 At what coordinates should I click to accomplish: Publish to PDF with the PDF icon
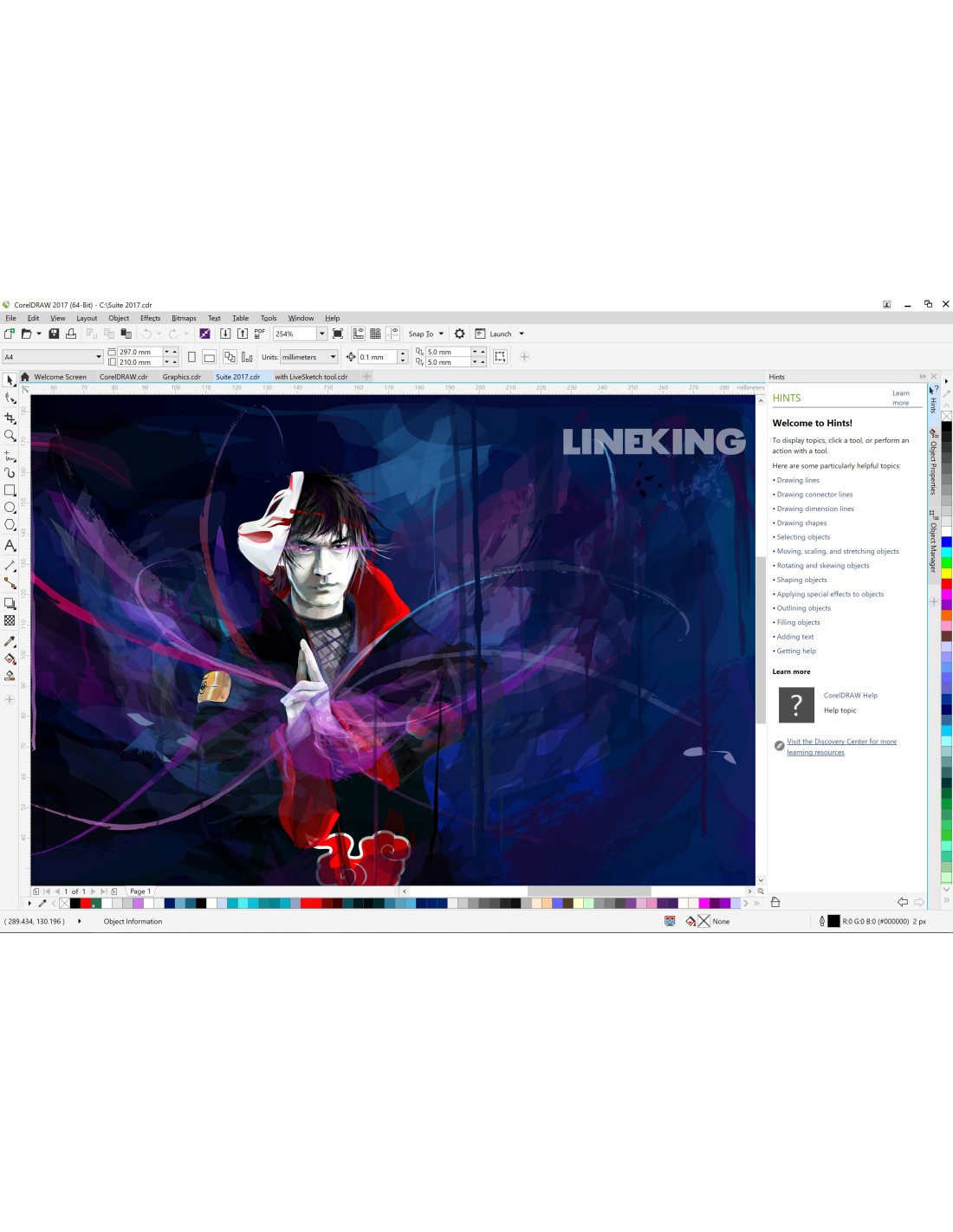[259, 334]
